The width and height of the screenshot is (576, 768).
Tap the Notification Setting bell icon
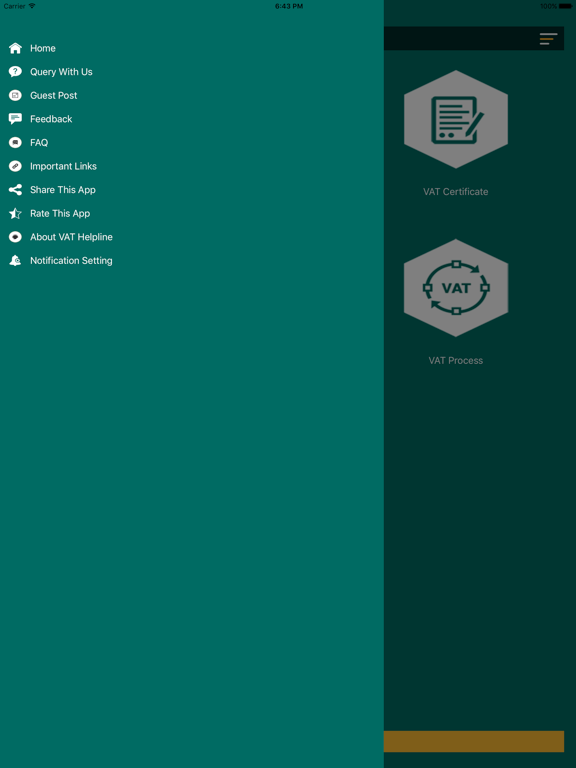coord(15,261)
